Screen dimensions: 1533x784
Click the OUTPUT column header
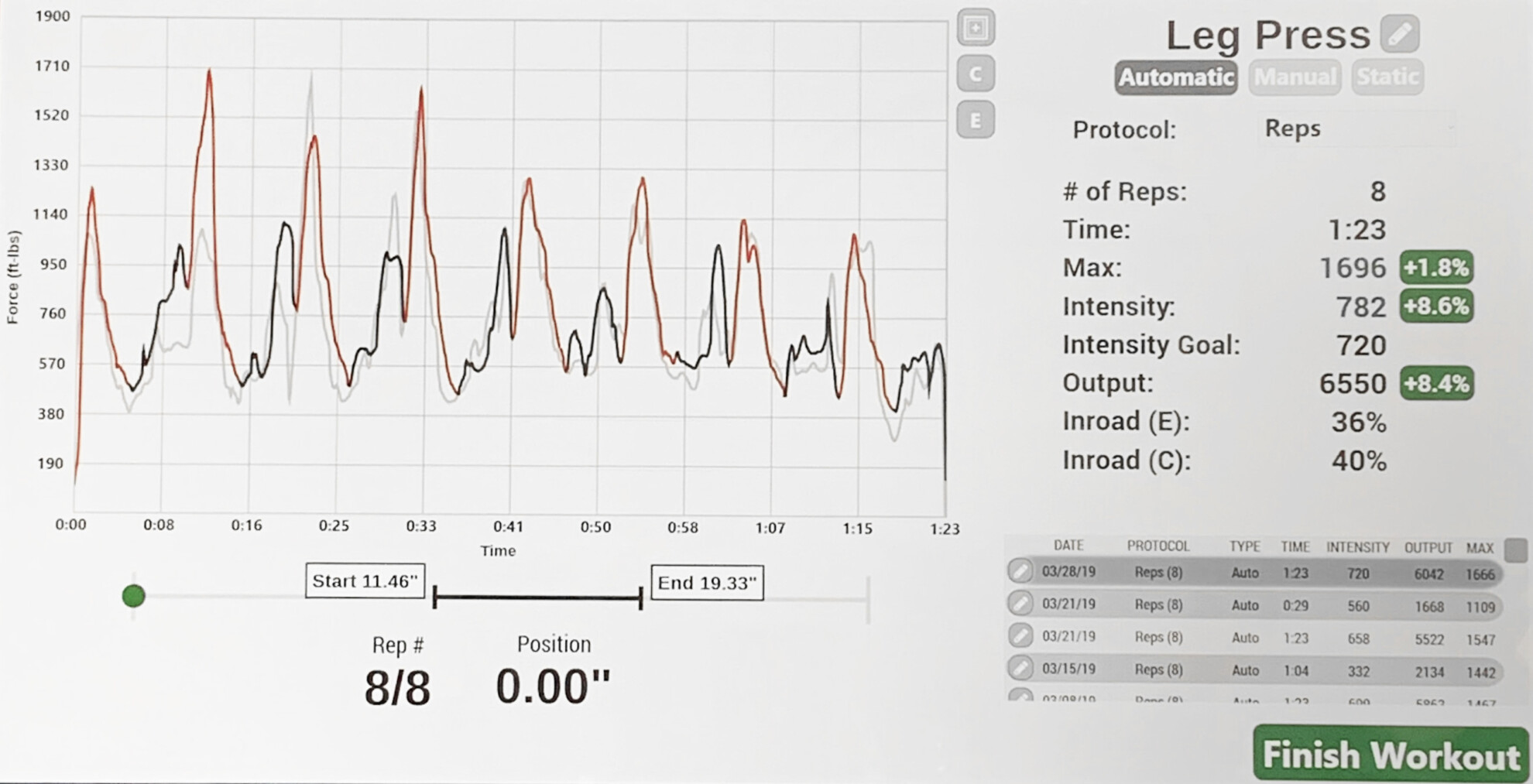click(1428, 548)
